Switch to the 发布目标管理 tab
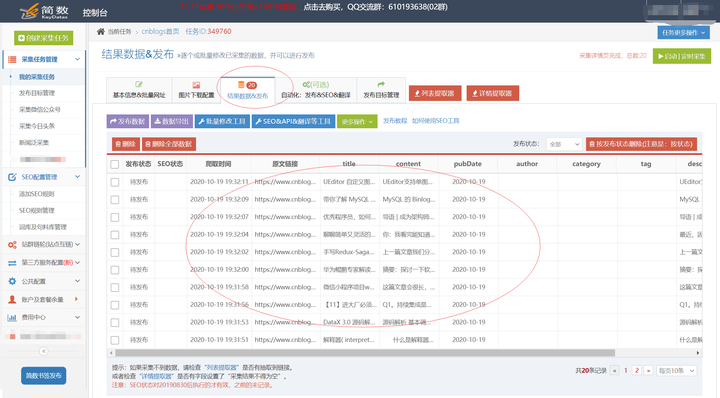 (381, 90)
